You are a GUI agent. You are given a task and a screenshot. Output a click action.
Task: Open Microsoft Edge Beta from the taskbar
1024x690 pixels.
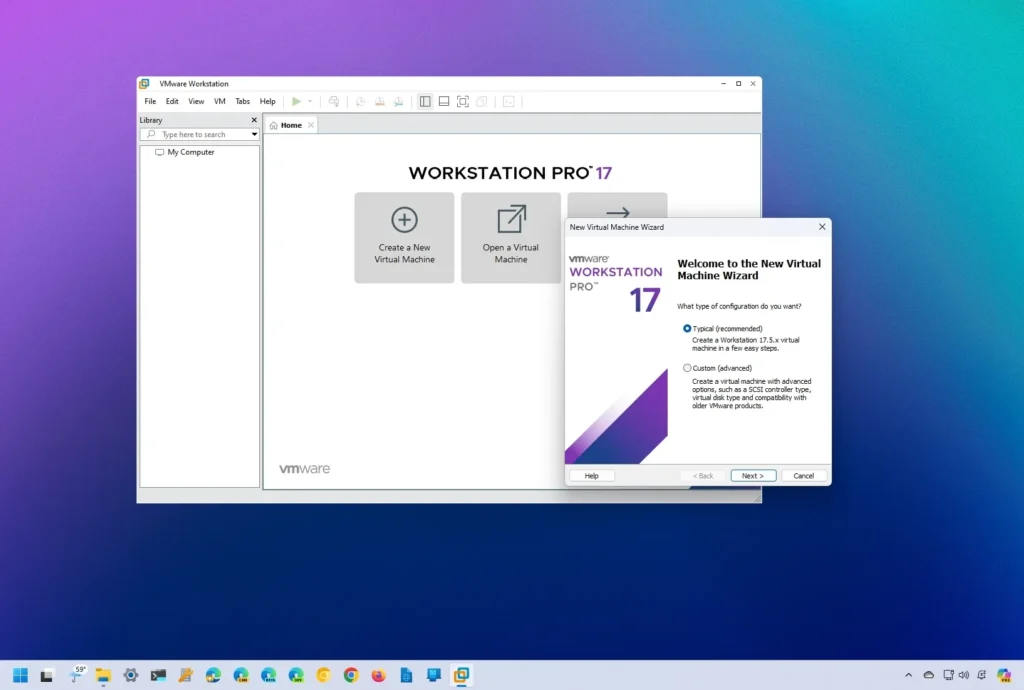click(268, 675)
